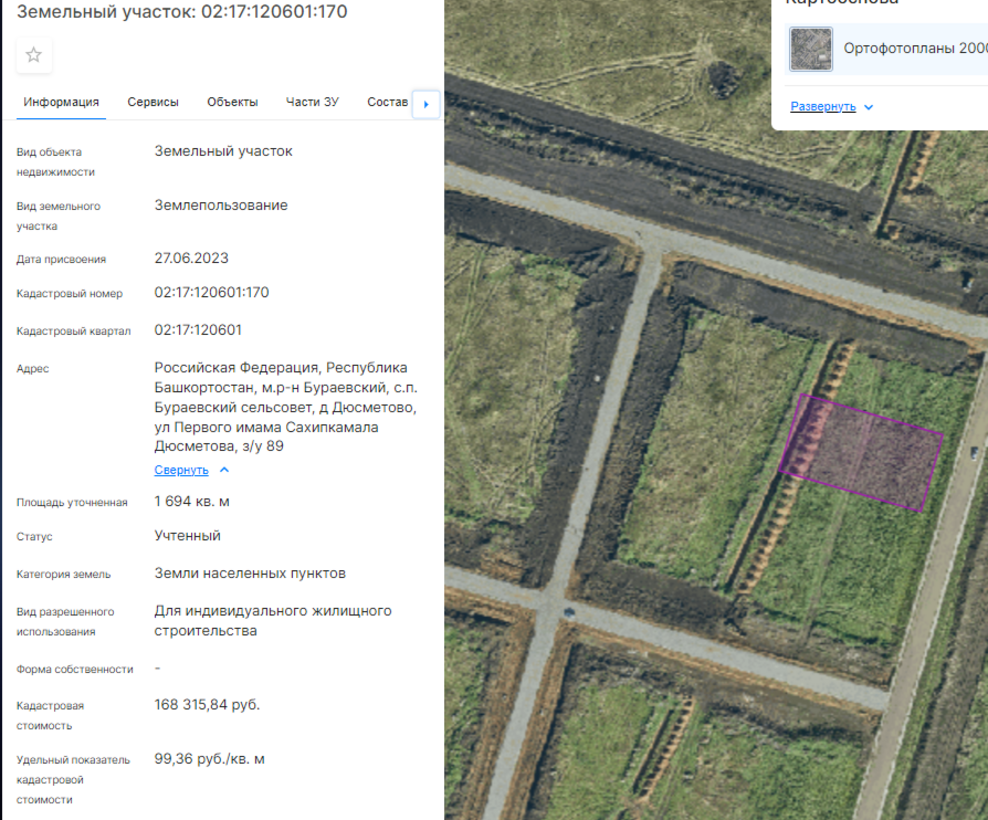Select cadastral quarter value 02:17:120601
Image resolution: width=988 pixels, height=820 pixels.
point(198,330)
